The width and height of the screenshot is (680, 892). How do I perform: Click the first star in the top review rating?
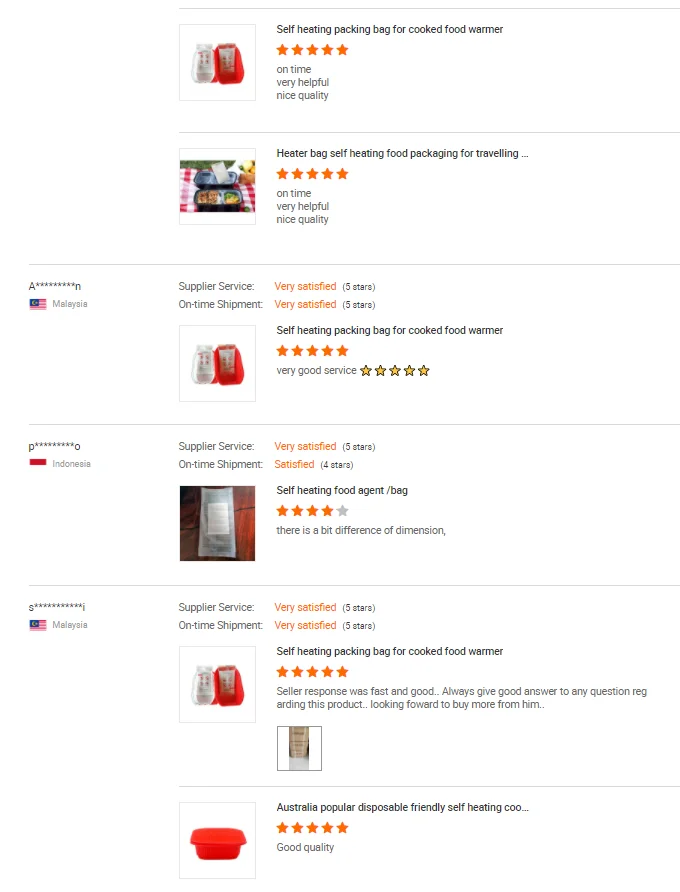point(282,48)
